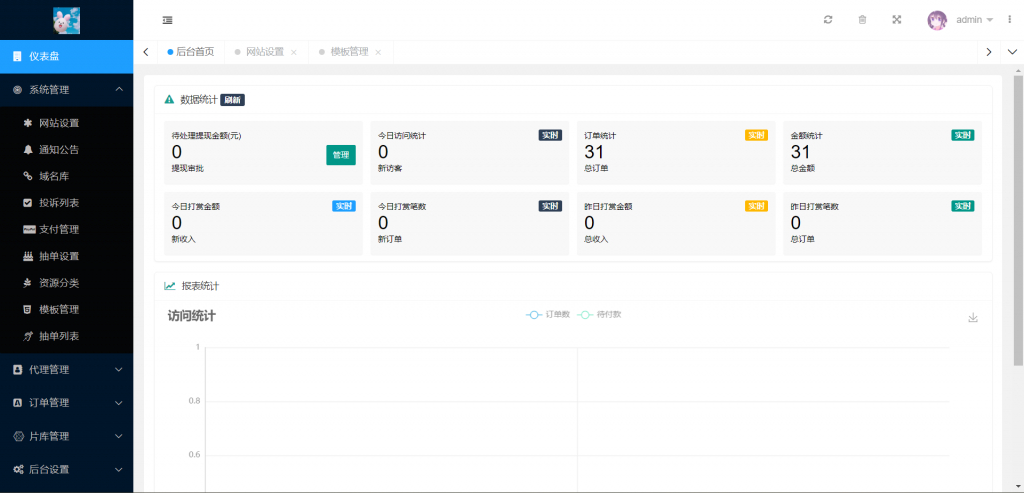The height and width of the screenshot is (493, 1024).
Task: Click the green 管理 button
Action: click(x=341, y=155)
